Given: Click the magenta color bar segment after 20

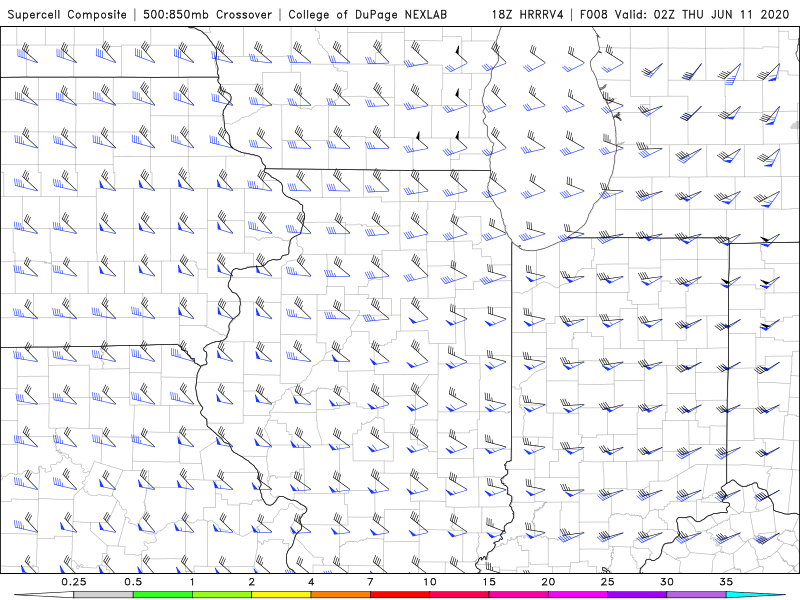Looking at the screenshot, I should click(x=578, y=595).
